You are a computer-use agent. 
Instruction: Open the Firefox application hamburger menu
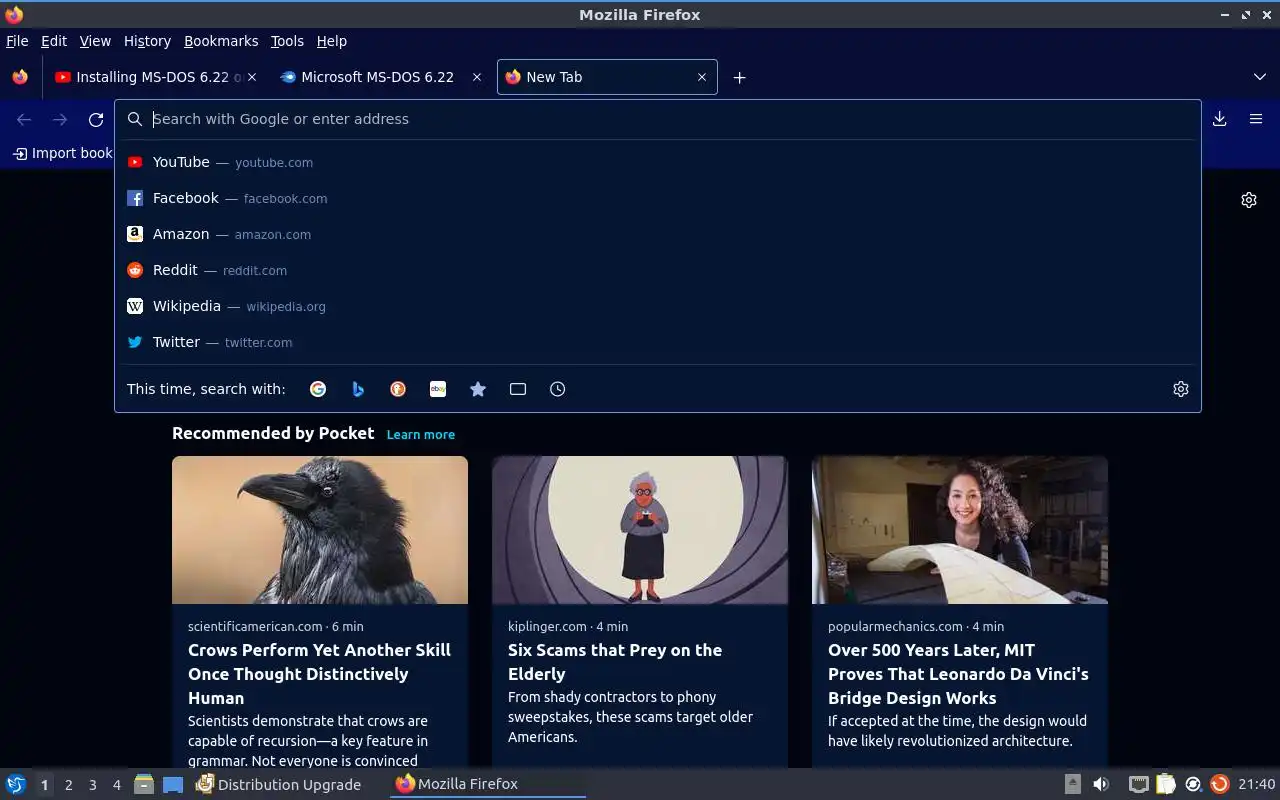[x=1256, y=119]
